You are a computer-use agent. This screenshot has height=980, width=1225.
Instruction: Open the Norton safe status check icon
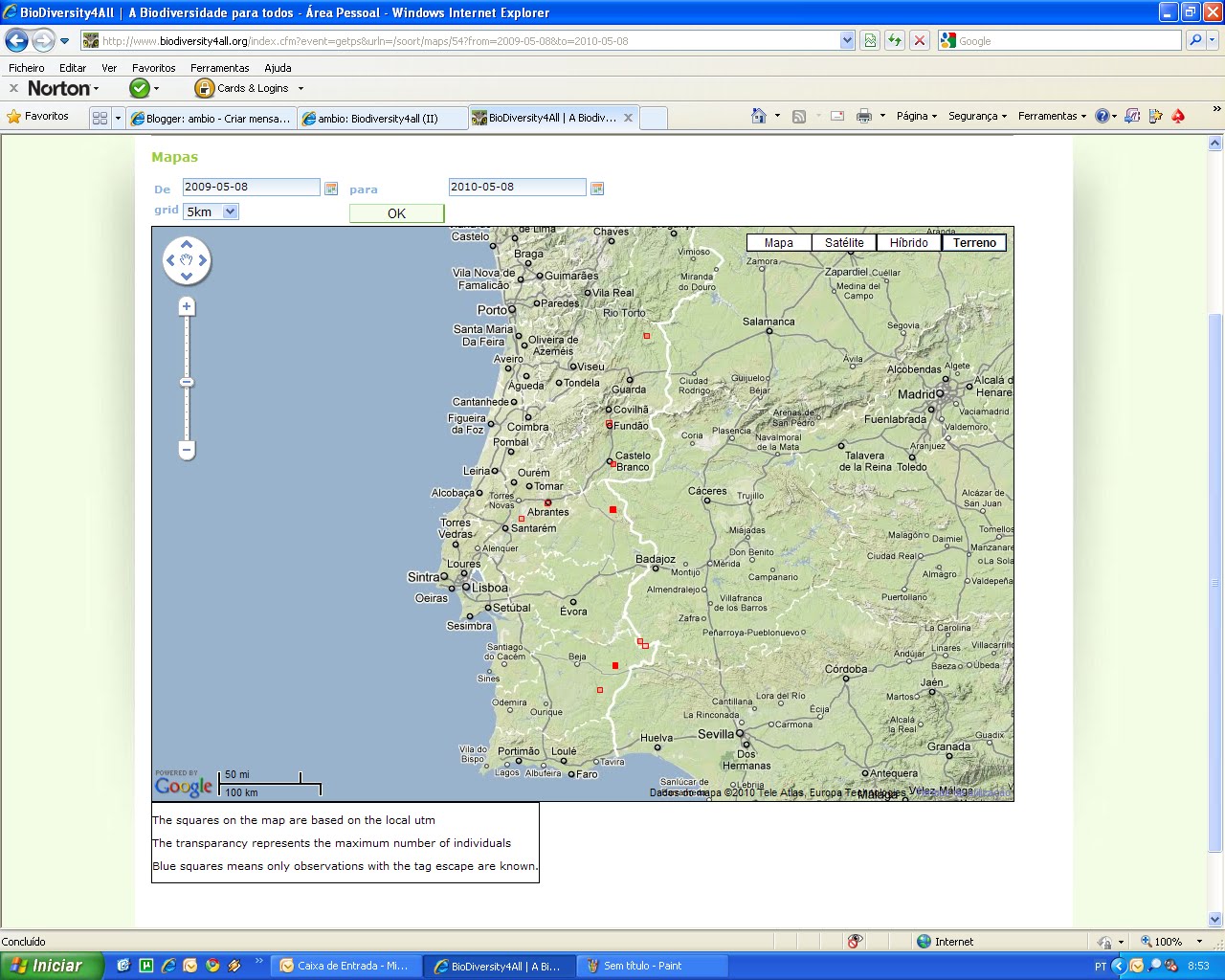[140, 88]
